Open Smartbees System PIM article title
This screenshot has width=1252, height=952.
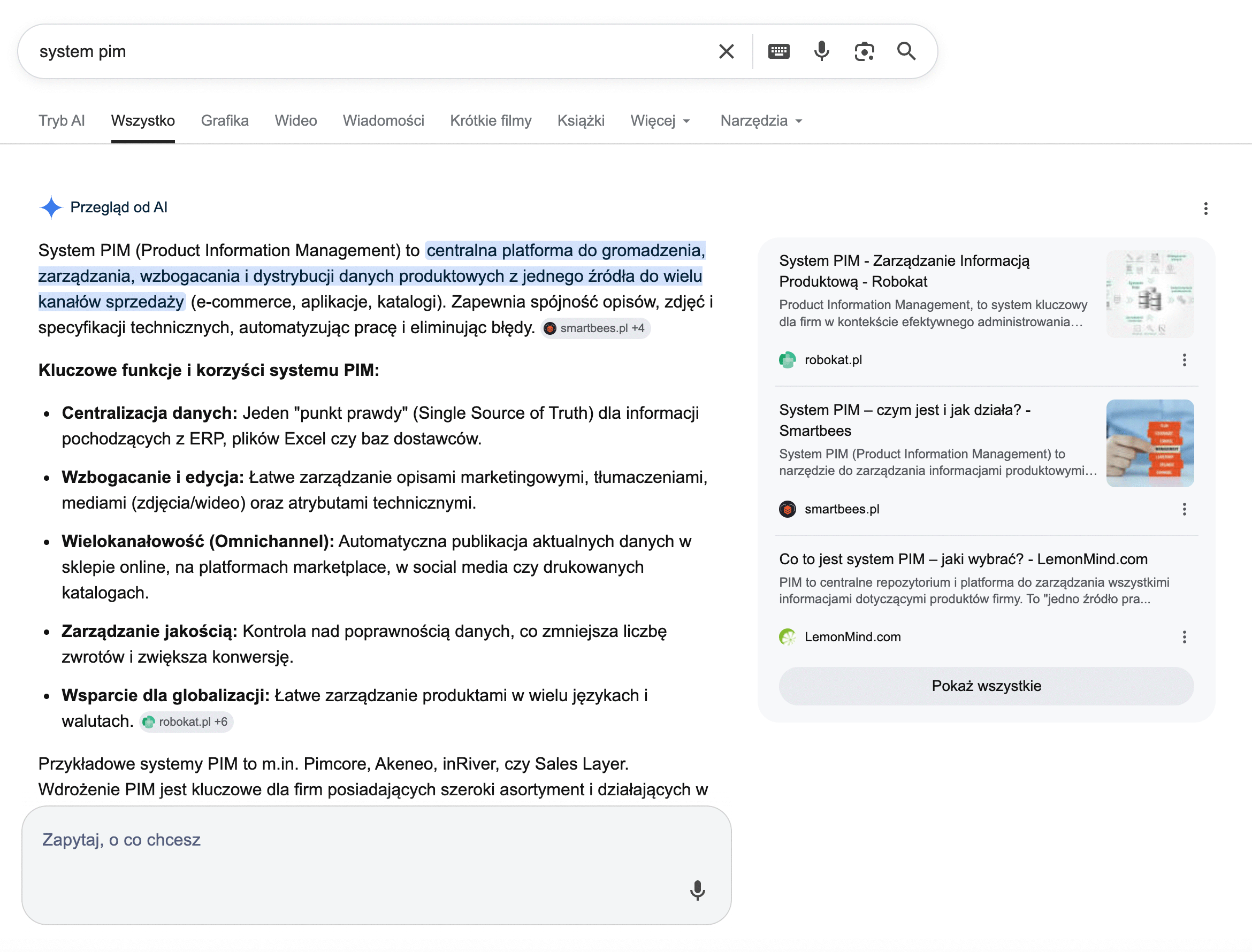pyautogui.click(x=905, y=420)
